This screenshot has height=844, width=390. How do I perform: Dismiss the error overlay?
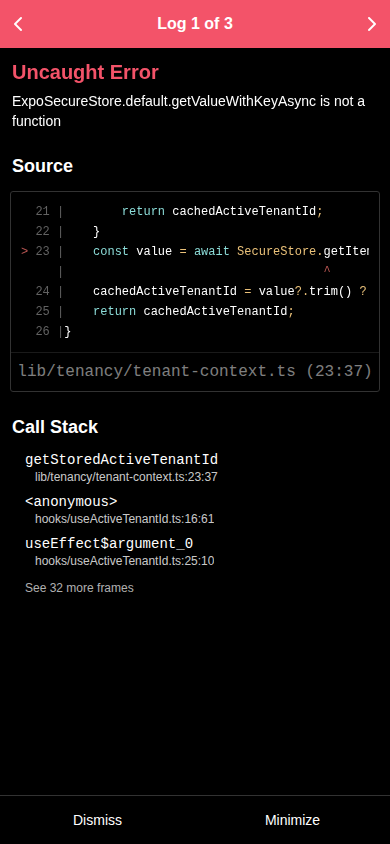[97, 820]
